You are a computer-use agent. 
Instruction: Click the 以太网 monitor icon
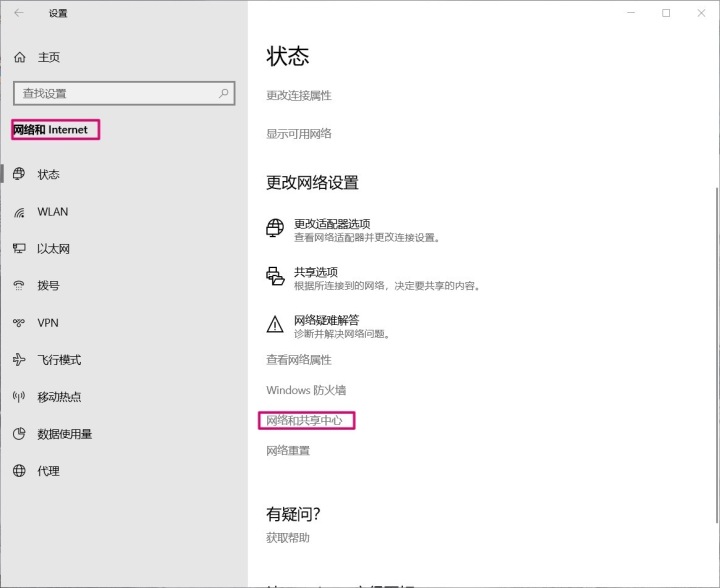(x=19, y=248)
